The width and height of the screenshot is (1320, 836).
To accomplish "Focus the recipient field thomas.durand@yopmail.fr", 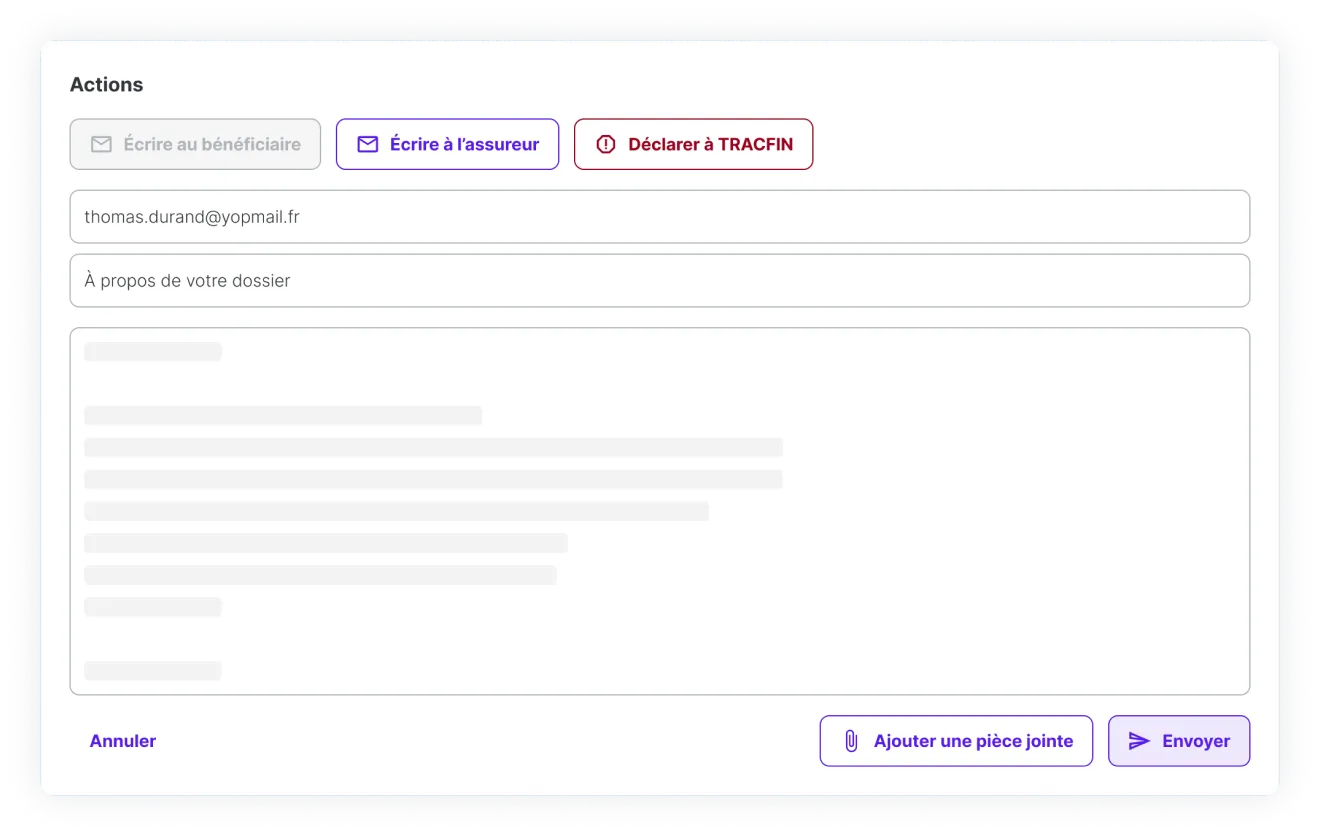I will (x=660, y=216).
